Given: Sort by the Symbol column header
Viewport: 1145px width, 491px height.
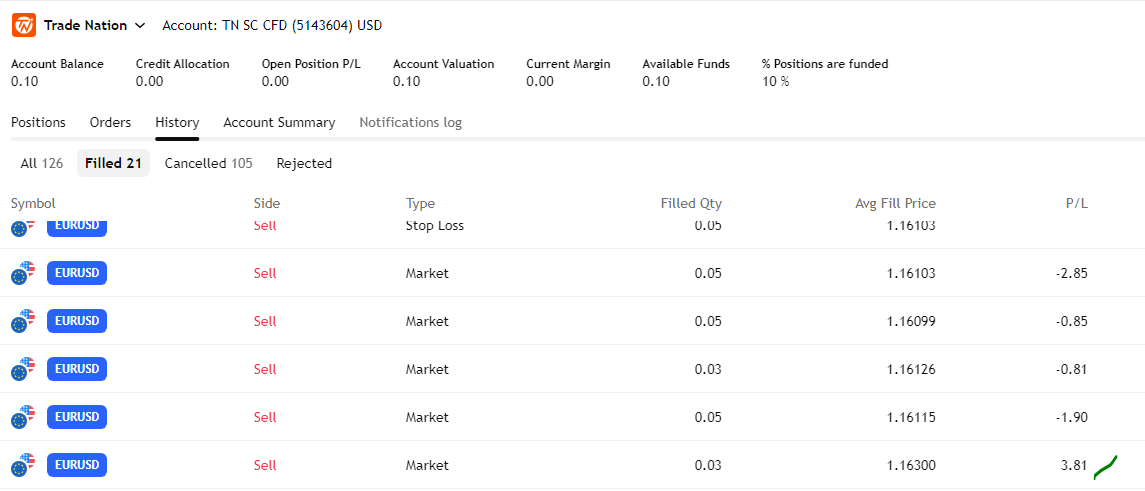Looking at the screenshot, I should click(33, 203).
